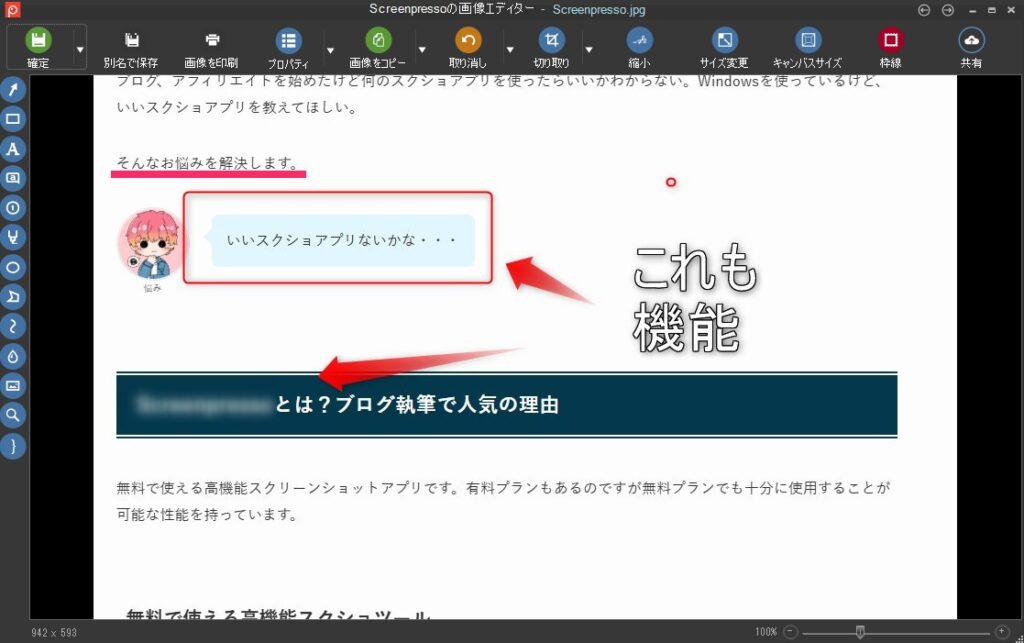Expand the dropdown arrow beside 確定
Screen dimensions: 1024x643
(x=80, y=48)
